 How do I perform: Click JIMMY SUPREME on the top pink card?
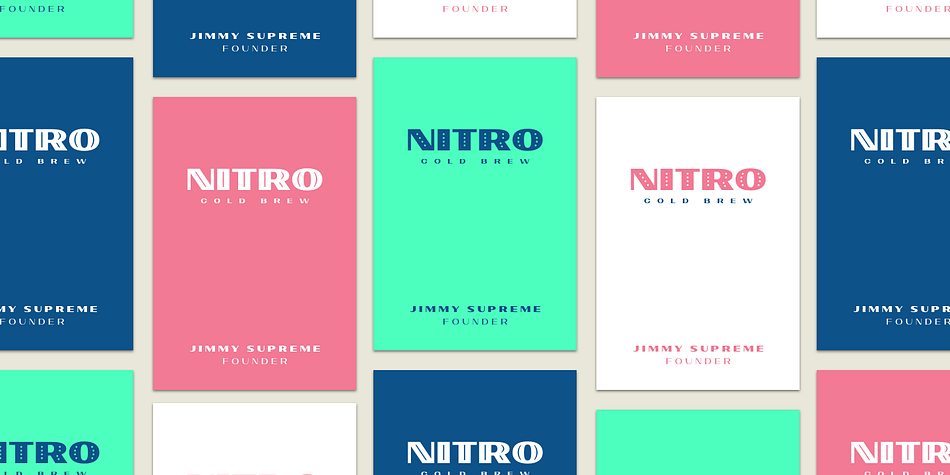[698, 36]
